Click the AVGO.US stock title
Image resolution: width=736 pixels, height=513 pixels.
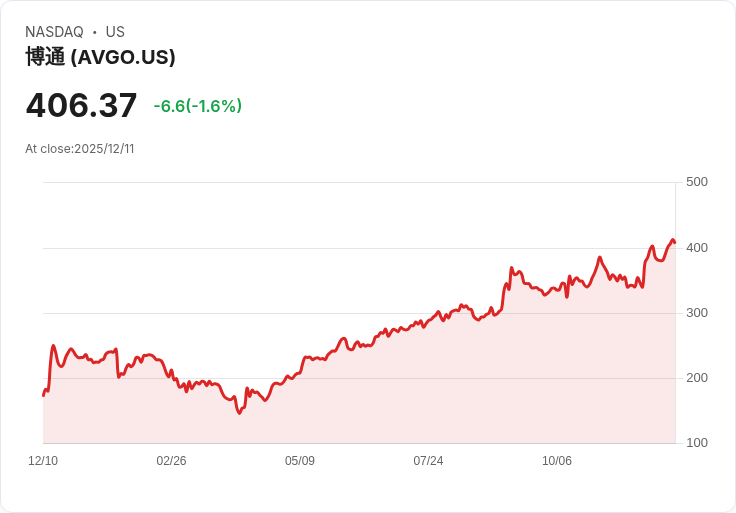100,57
